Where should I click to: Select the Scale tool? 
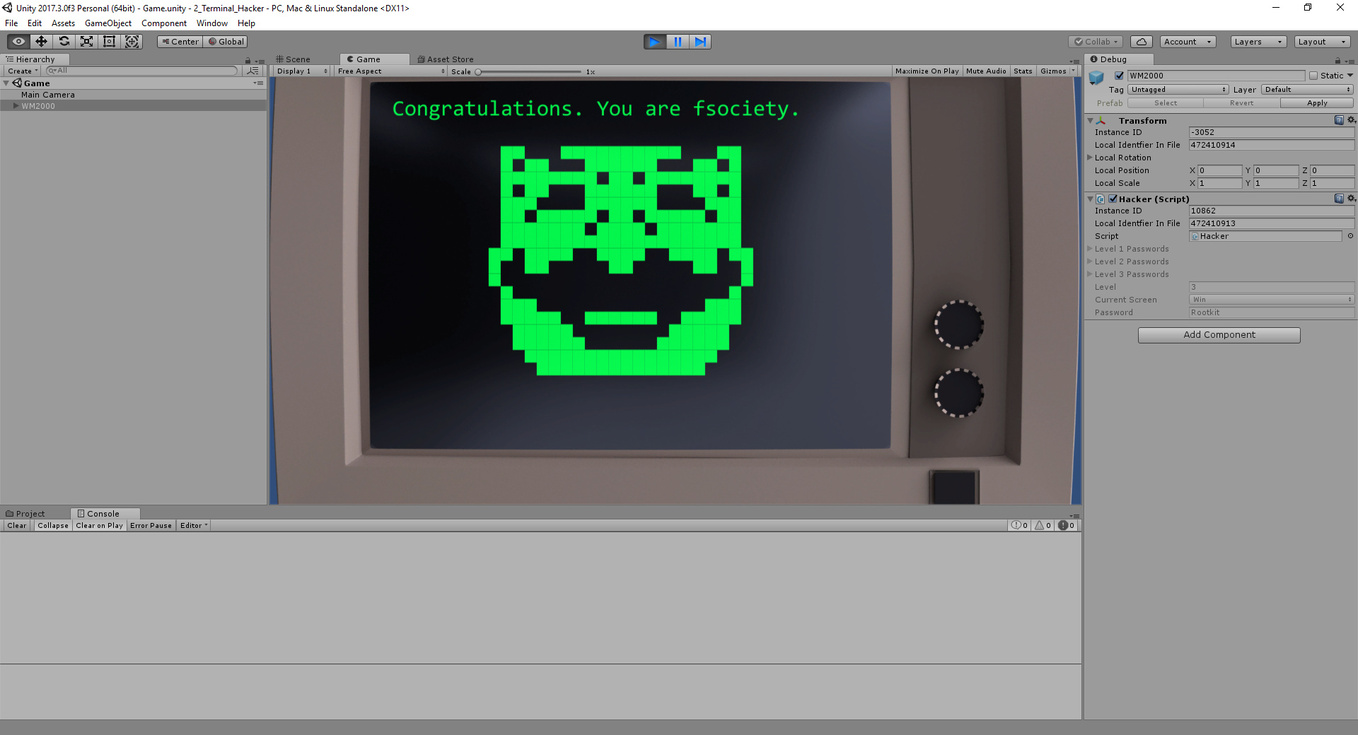point(86,41)
